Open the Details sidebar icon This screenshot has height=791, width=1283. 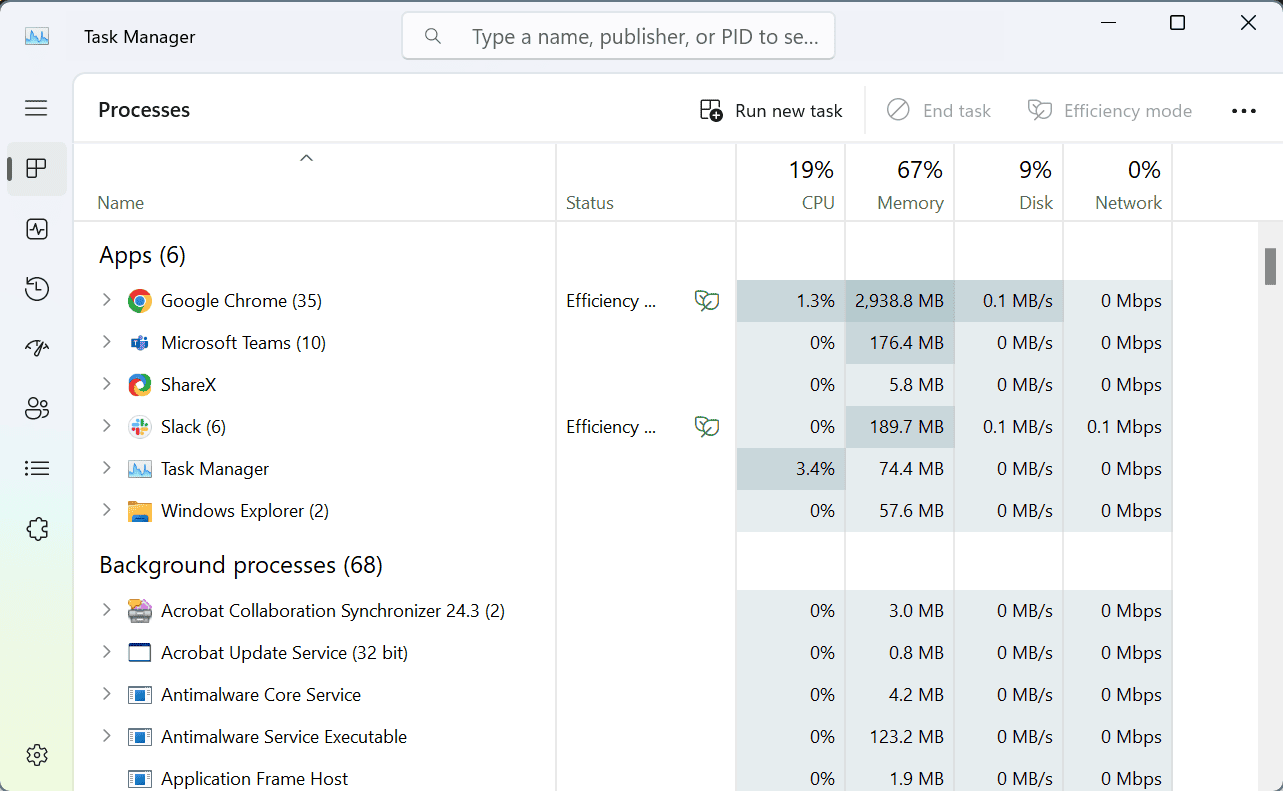37,468
